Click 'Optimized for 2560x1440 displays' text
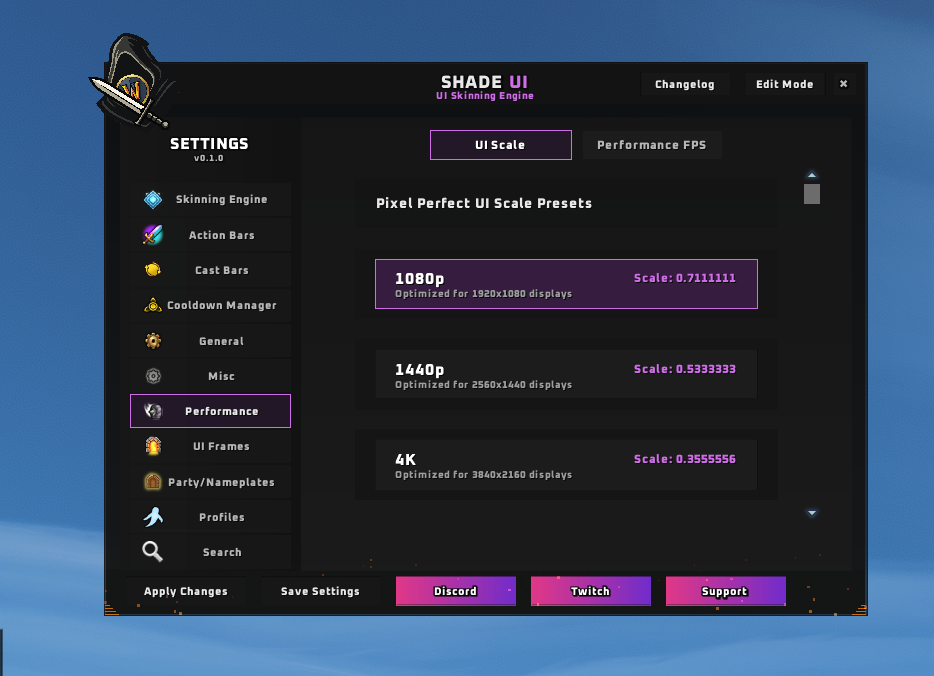 483,385
